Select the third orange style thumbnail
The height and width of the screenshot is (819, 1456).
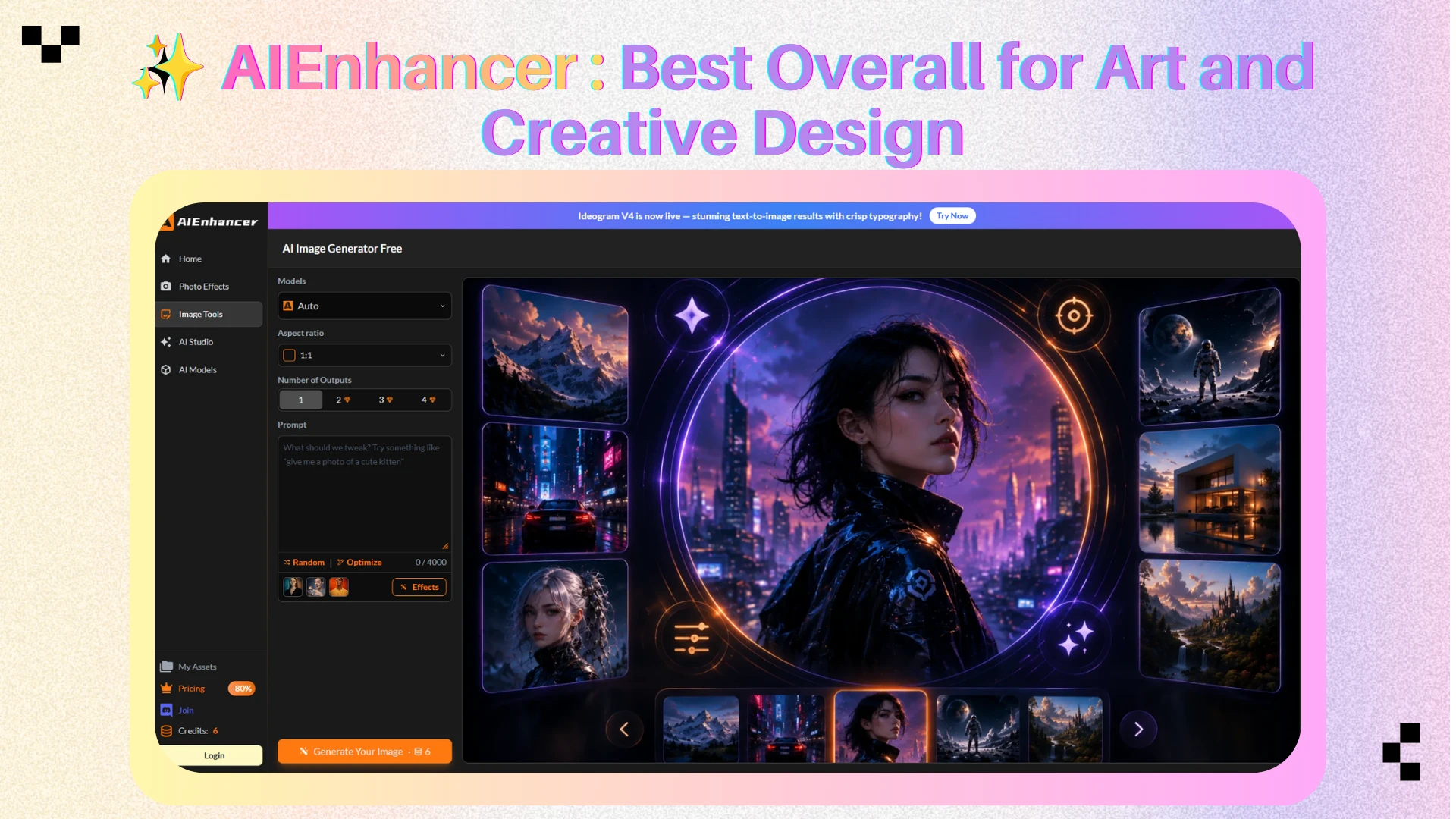coord(339,587)
